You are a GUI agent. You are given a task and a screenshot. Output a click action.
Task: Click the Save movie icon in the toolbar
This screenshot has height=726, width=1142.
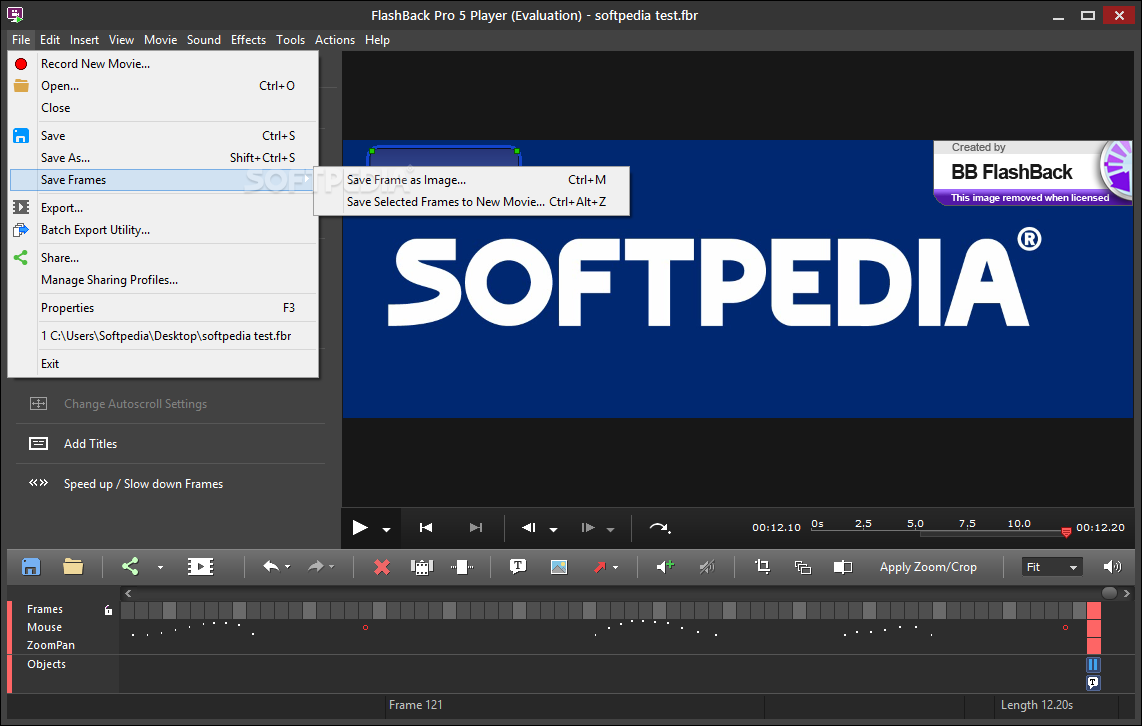coord(31,567)
